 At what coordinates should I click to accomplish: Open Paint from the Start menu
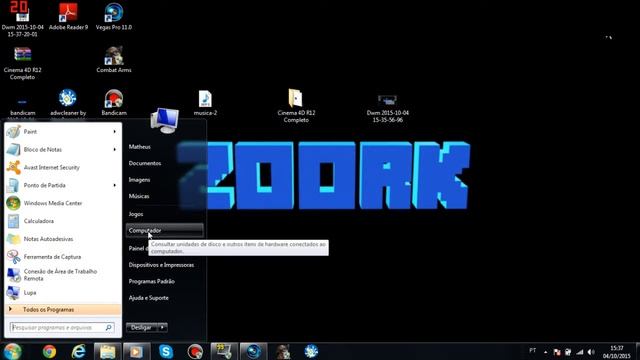pyautogui.click(x=63, y=131)
